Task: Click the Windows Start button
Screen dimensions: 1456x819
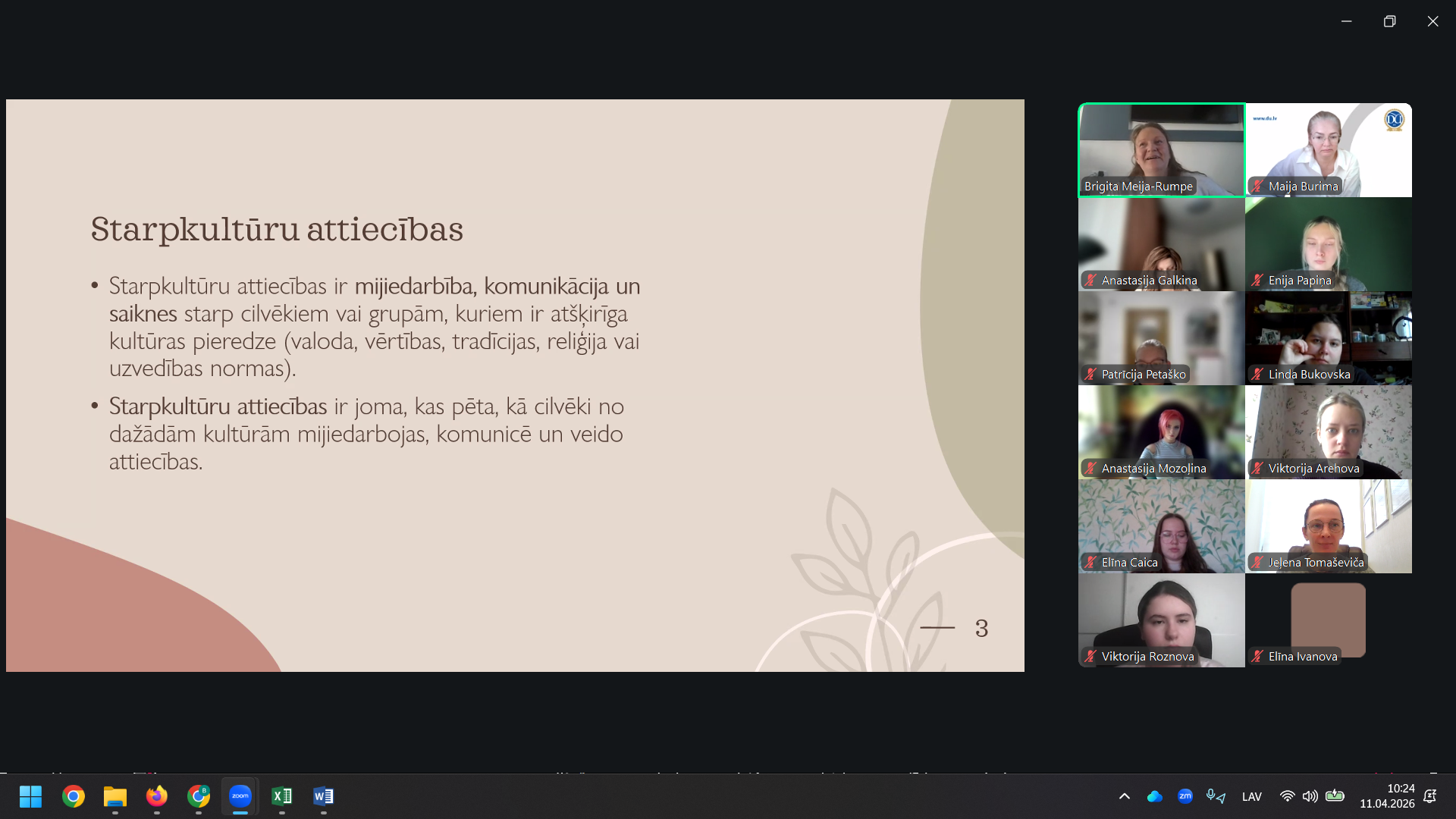Action: [30, 795]
